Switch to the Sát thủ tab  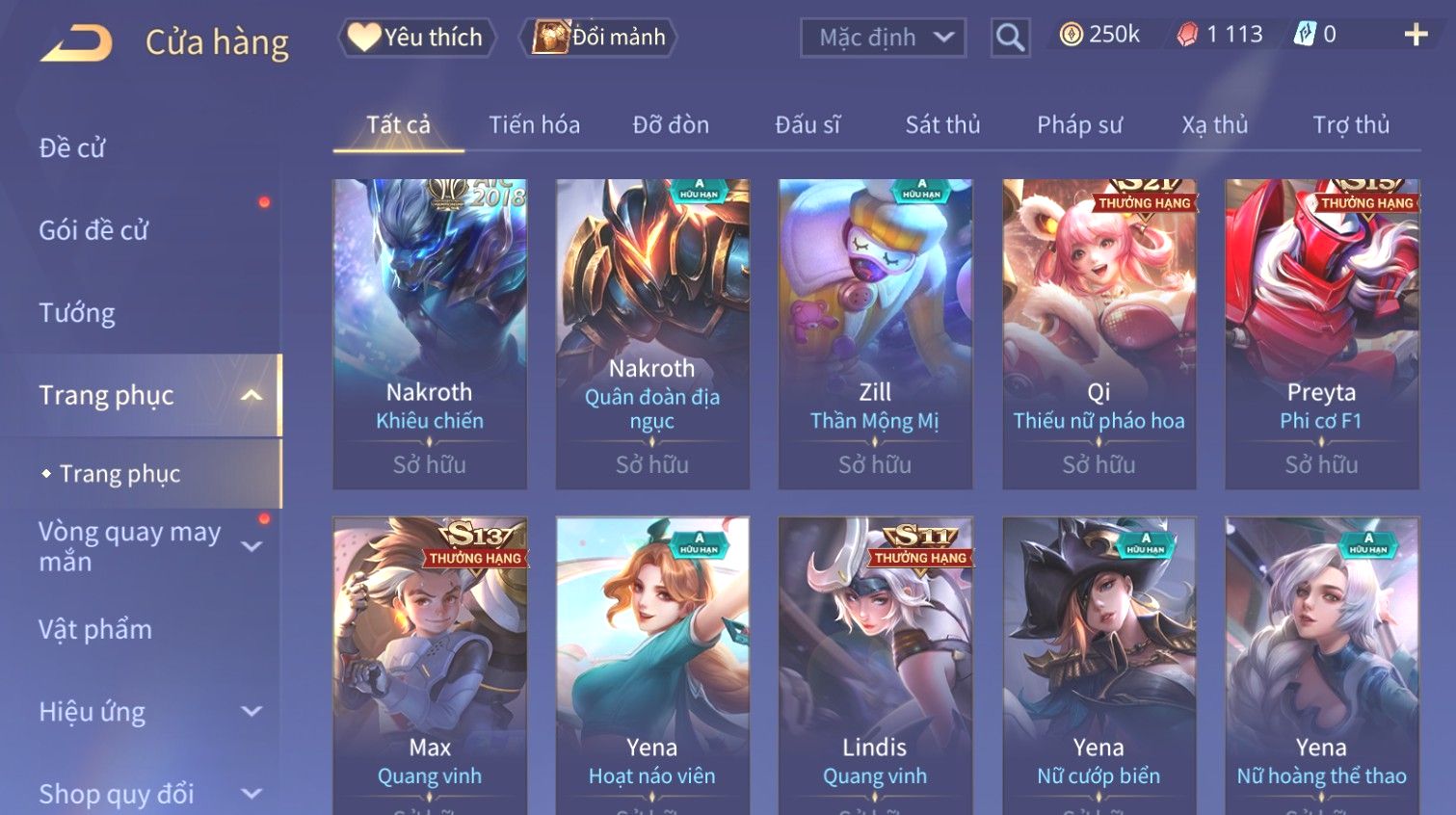(942, 125)
